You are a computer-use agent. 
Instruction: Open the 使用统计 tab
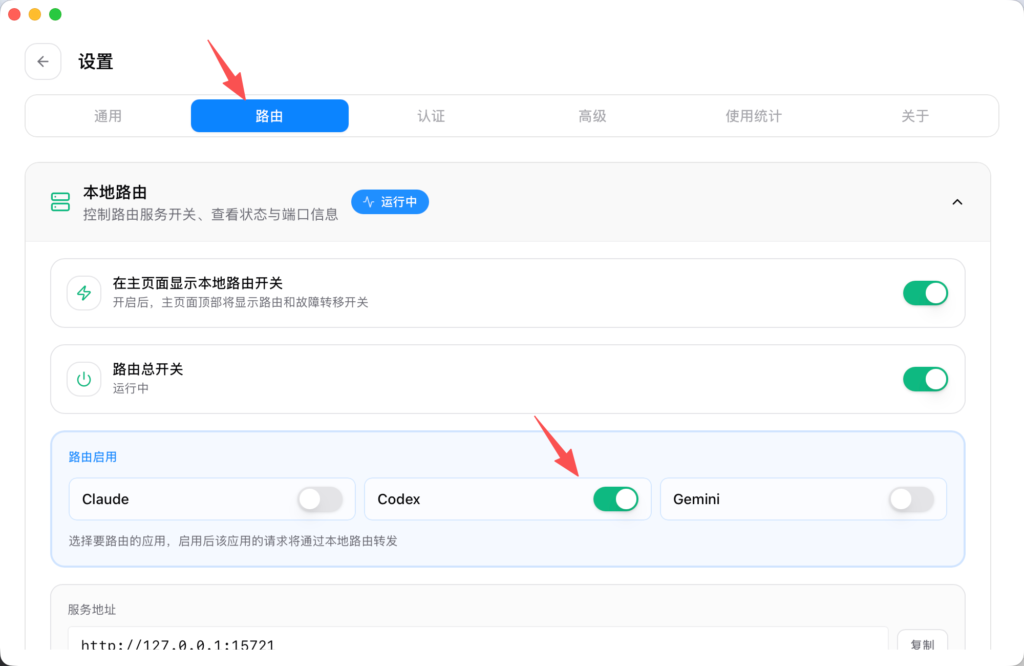[x=754, y=116]
